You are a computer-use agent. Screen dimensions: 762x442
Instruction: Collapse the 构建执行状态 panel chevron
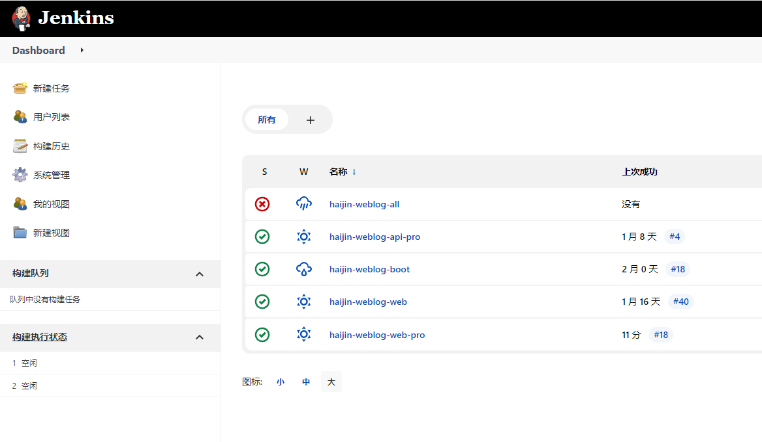[199, 338]
